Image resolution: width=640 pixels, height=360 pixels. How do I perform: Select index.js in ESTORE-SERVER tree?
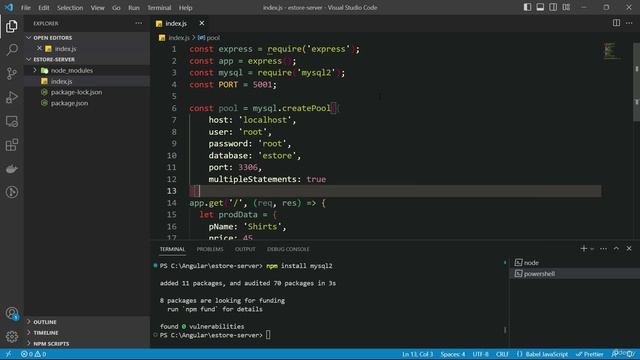coord(61,81)
